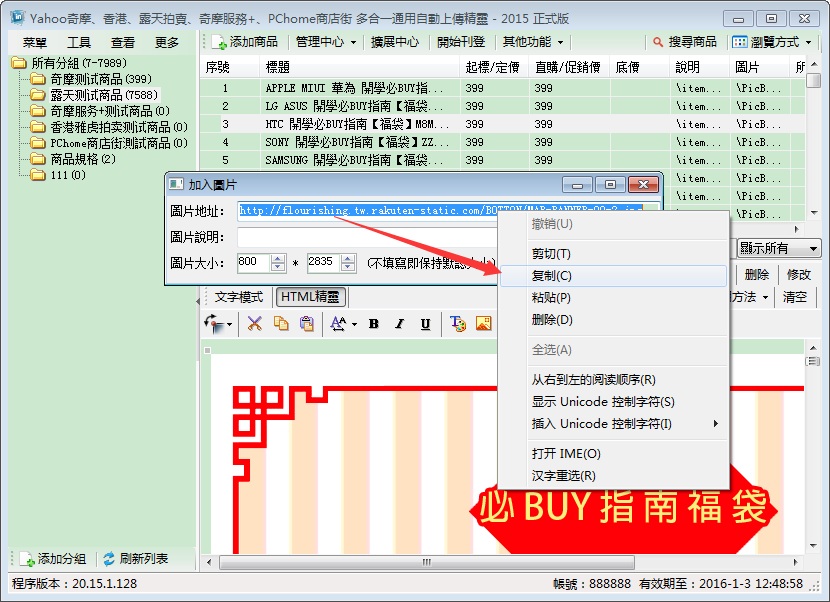Click the 露天测试商品 folder icon

(38, 95)
